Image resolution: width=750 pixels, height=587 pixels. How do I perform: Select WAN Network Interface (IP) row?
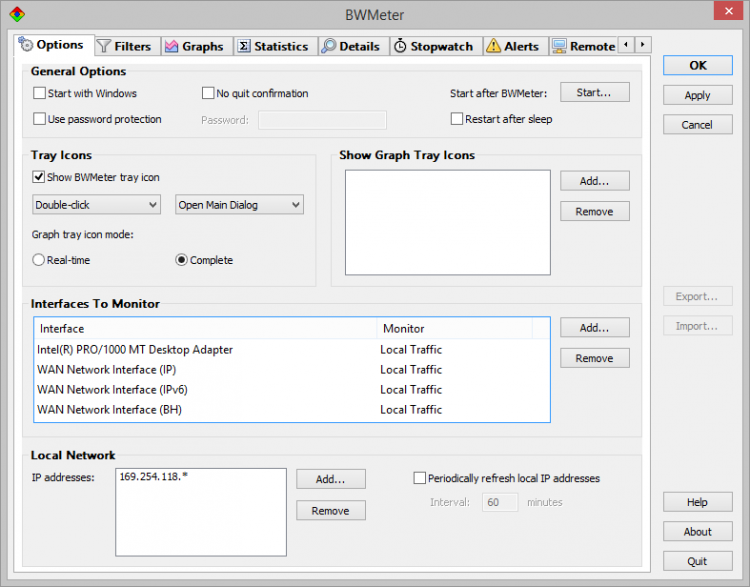click(x=292, y=370)
